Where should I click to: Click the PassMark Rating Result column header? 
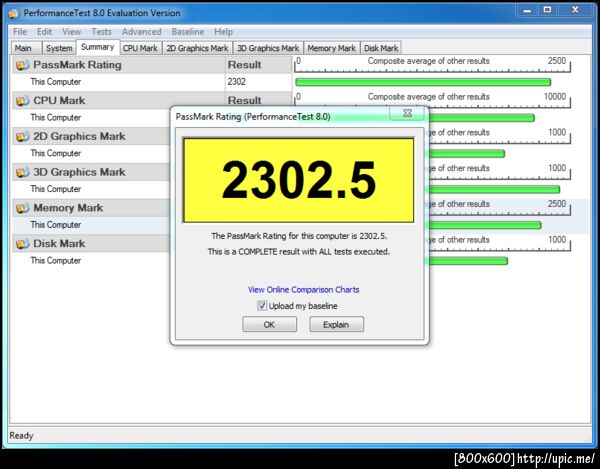click(x=258, y=65)
